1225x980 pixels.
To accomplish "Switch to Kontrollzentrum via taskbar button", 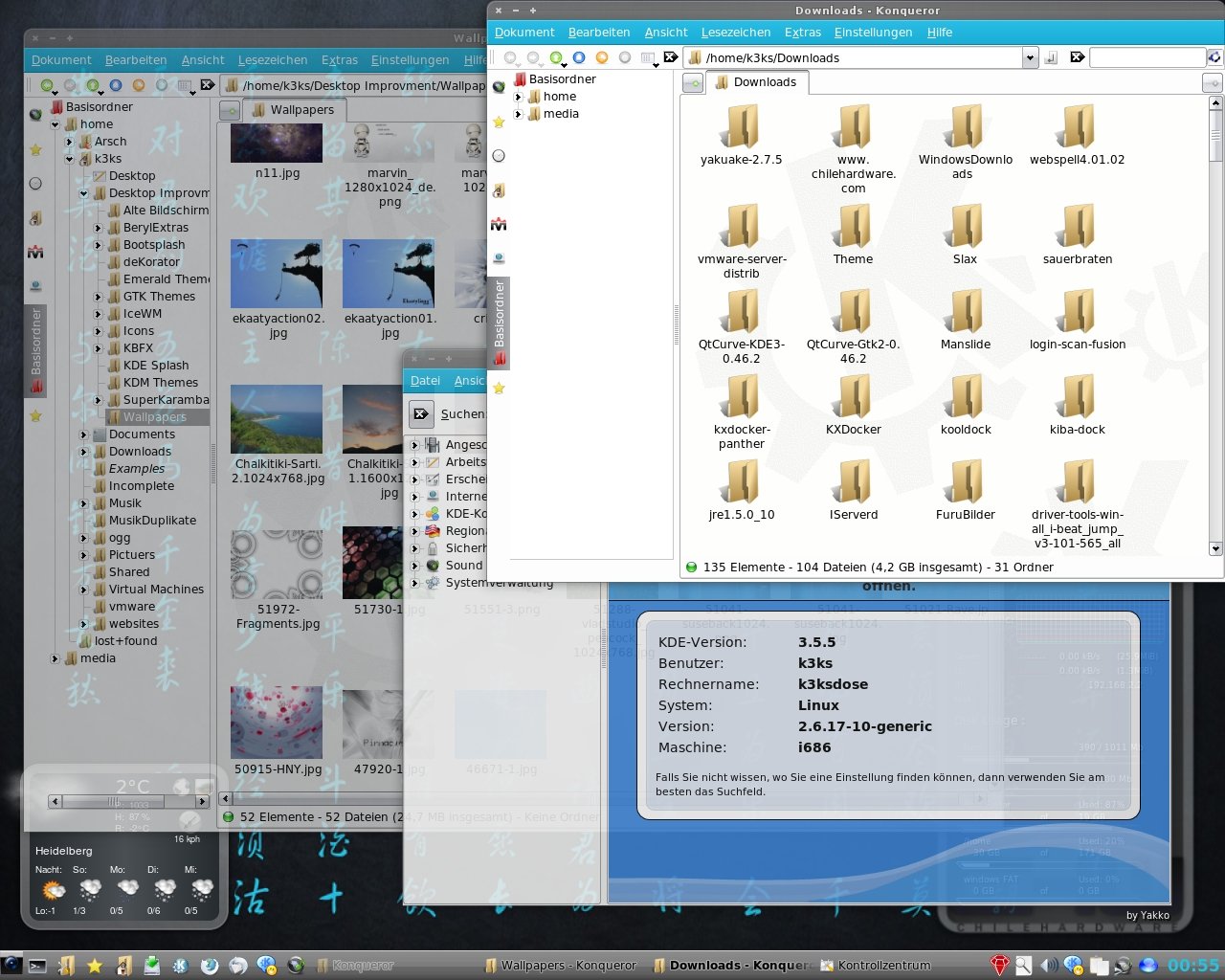I will (876, 966).
